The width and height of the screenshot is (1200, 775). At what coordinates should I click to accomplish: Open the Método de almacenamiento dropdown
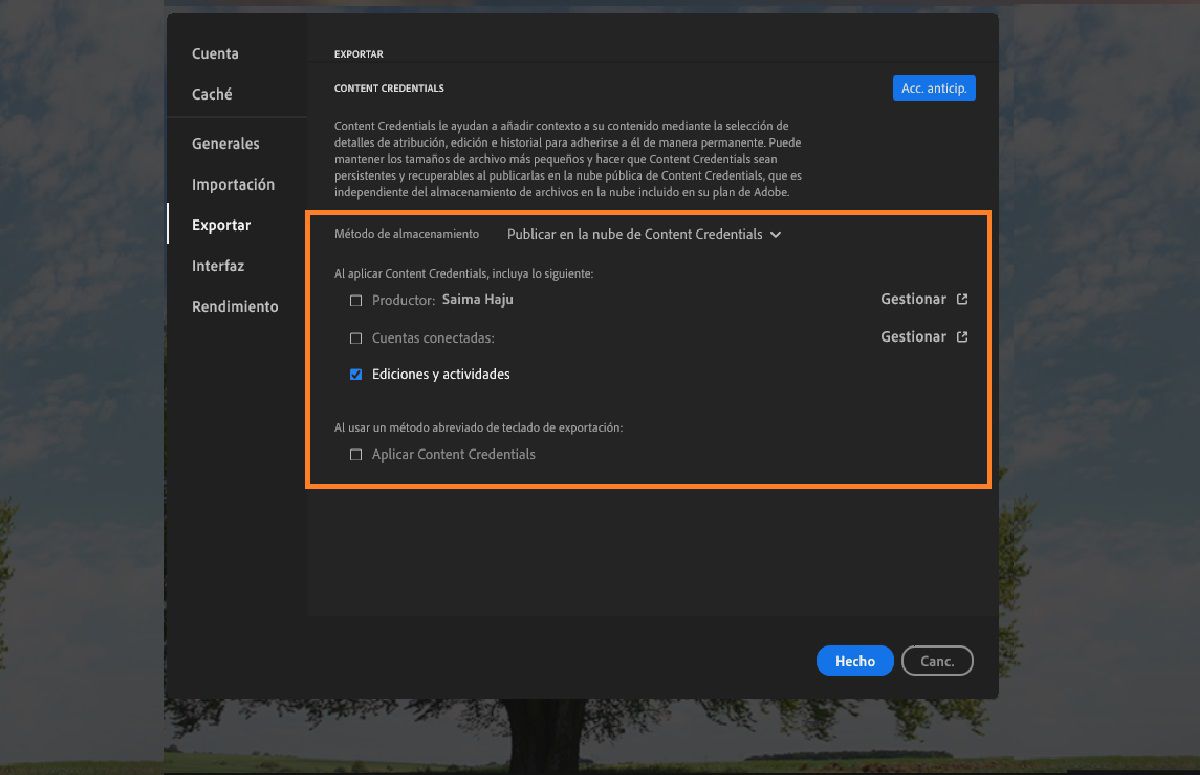(x=642, y=234)
